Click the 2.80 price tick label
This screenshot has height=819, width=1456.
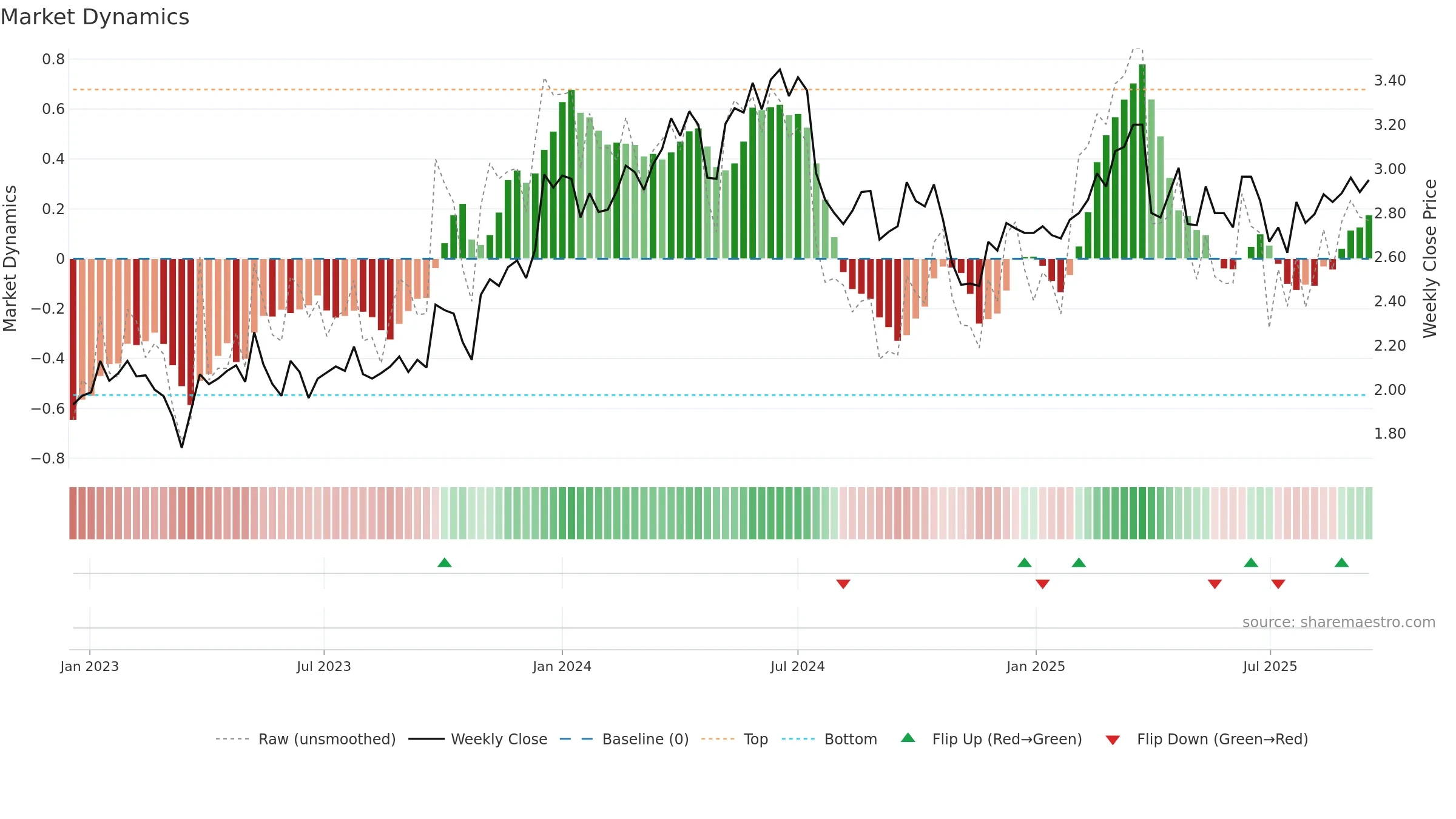coord(1390,214)
